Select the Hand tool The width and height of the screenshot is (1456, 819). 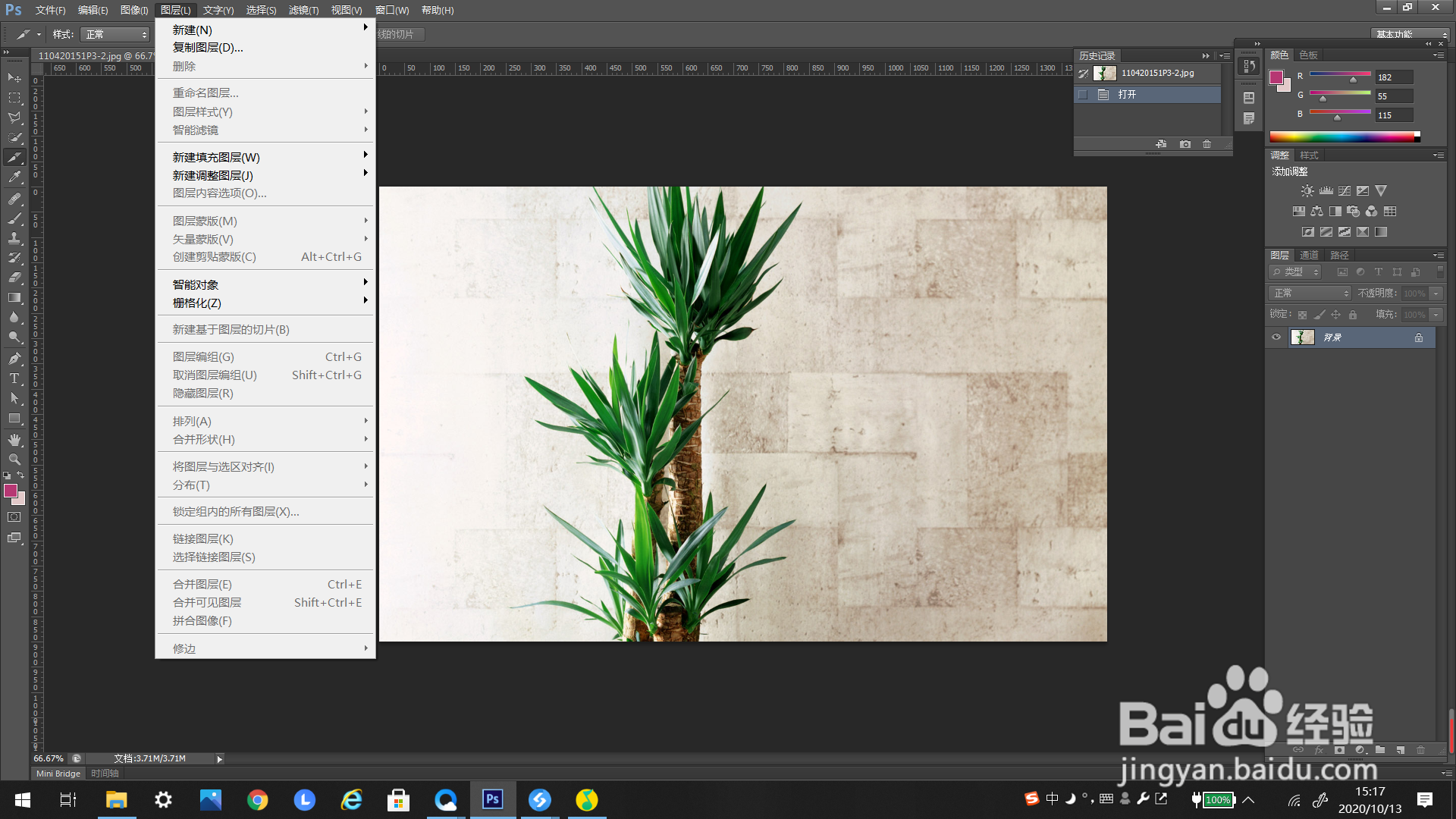pyautogui.click(x=14, y=439)
